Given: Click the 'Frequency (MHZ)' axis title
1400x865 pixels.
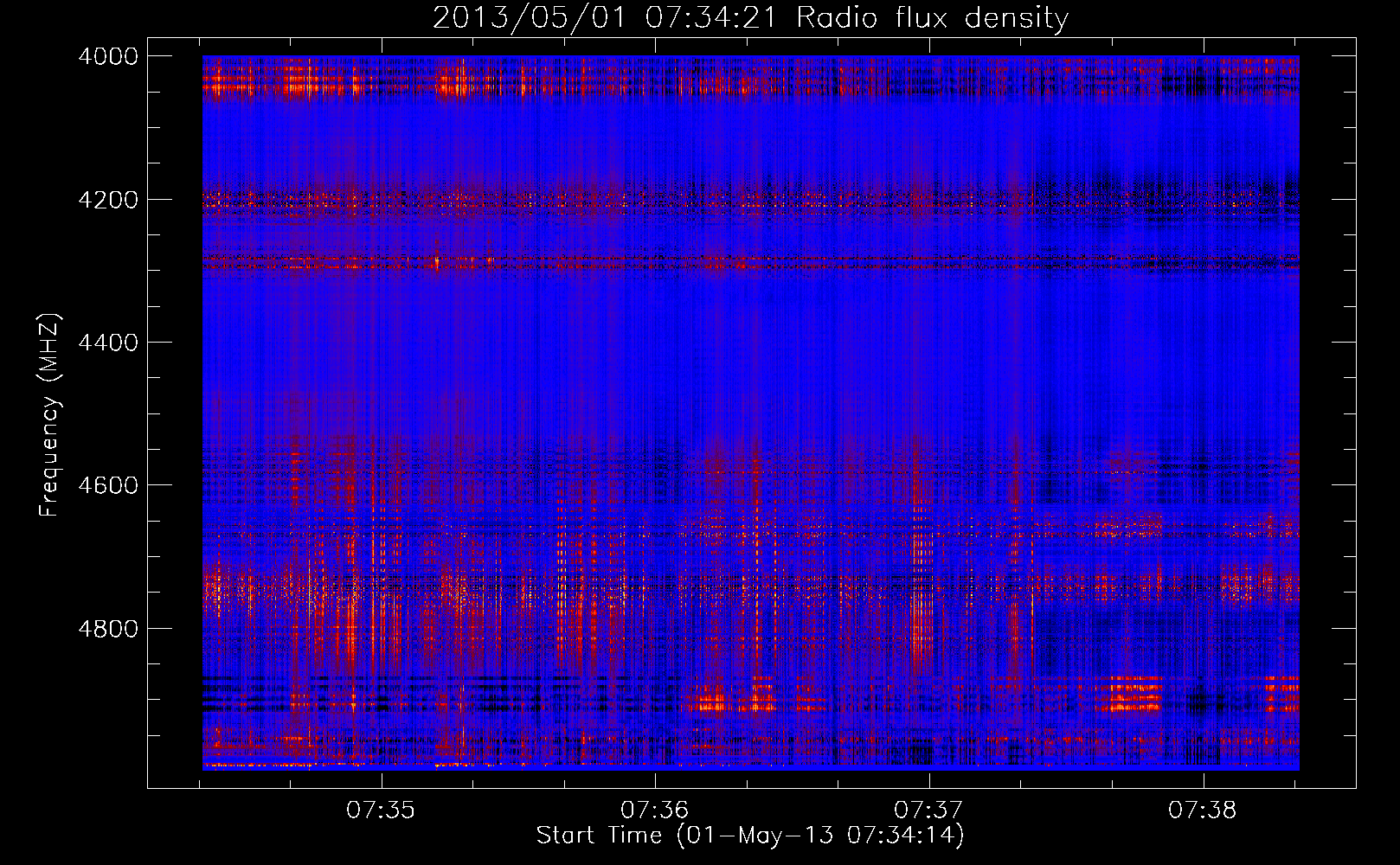Looking at the screenshot, I should click(50, 415).
